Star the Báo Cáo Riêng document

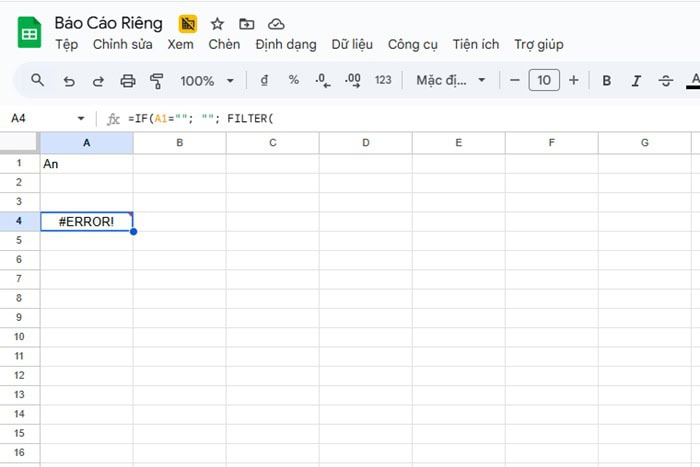tap(217, 23)
